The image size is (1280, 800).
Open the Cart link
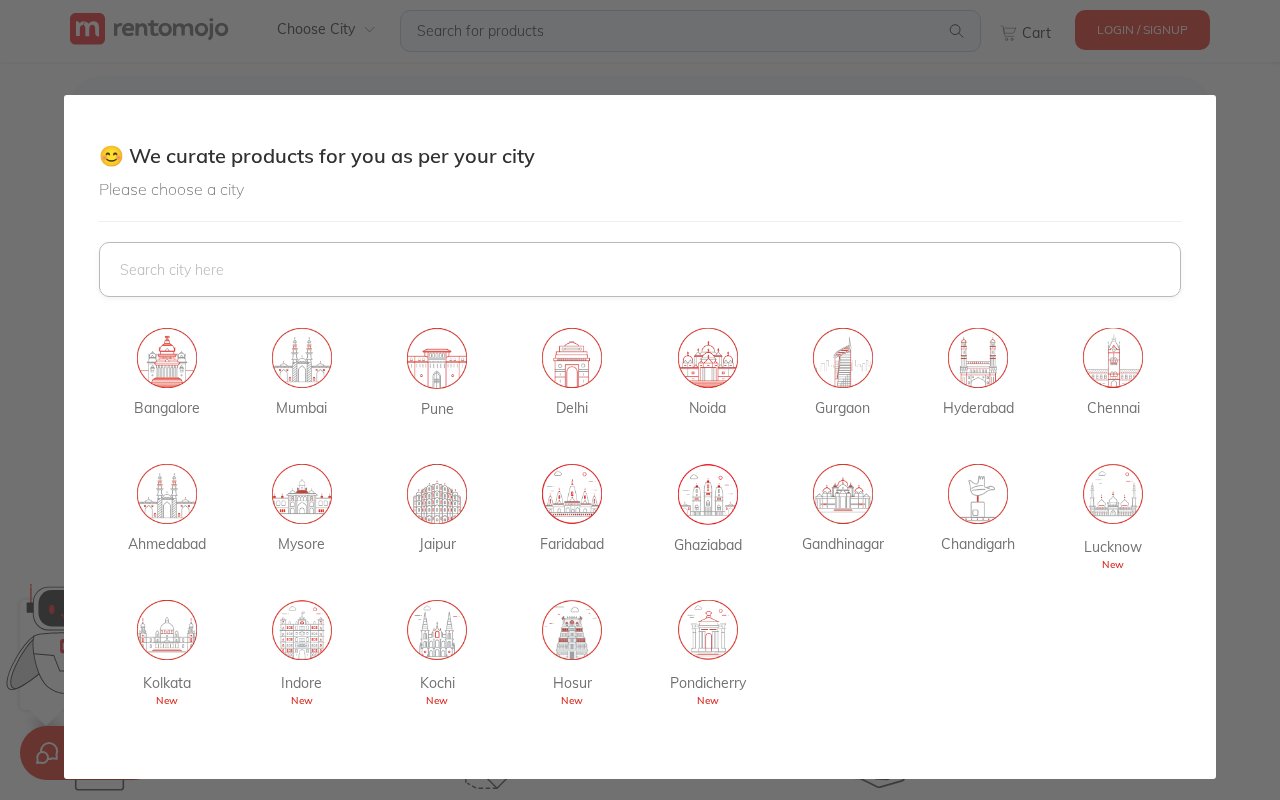[1026, 33]
